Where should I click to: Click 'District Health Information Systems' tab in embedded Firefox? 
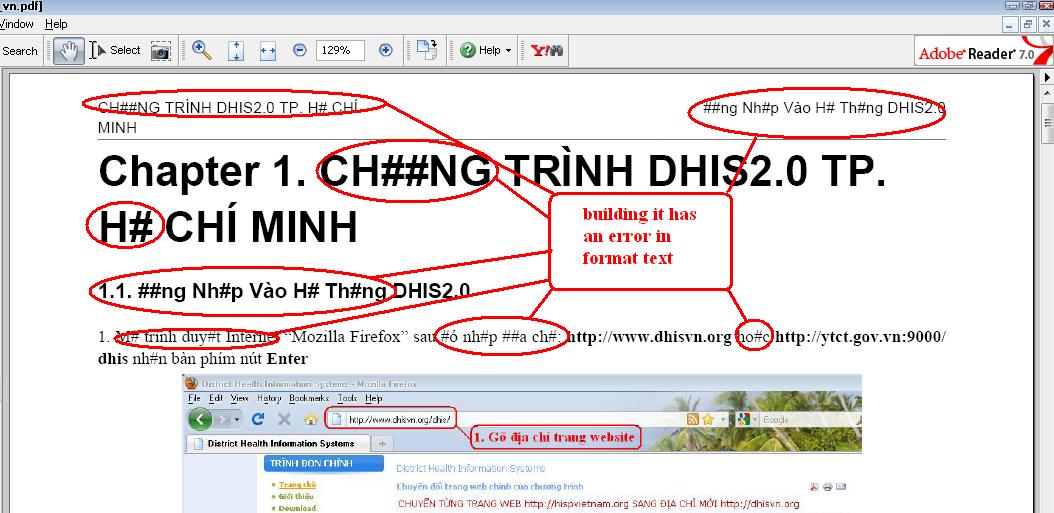pyautogui.click(x=280, y=444)
